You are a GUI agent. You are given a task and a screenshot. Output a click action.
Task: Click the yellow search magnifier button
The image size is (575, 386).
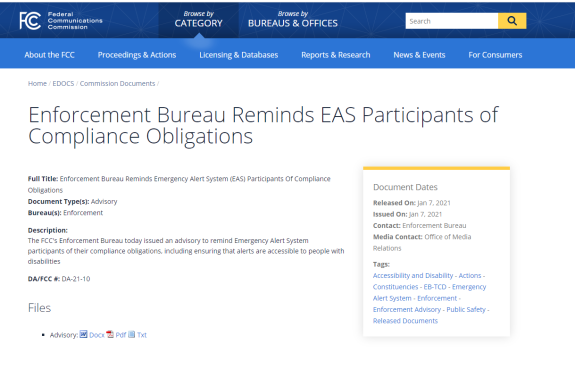pyautogui.click(x=512, y=21)
